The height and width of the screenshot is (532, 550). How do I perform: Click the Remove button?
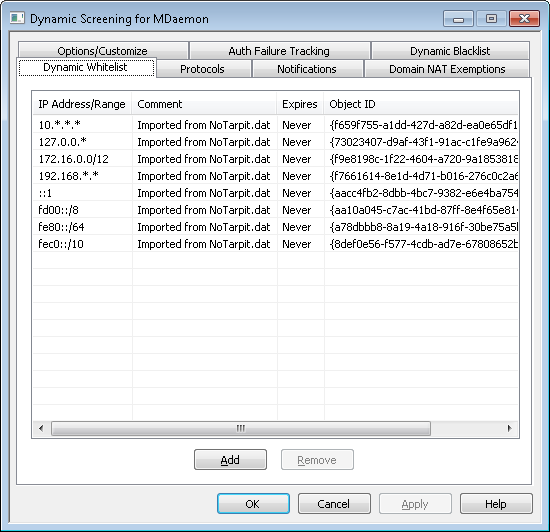coord(317,459)
